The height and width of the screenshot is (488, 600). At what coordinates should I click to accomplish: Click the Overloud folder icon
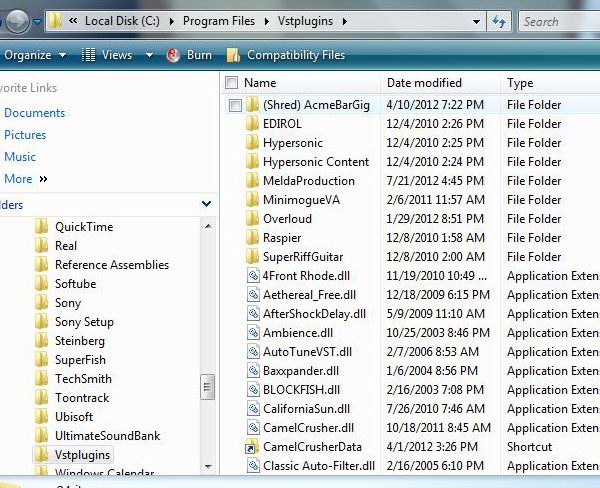click(253, 219)
